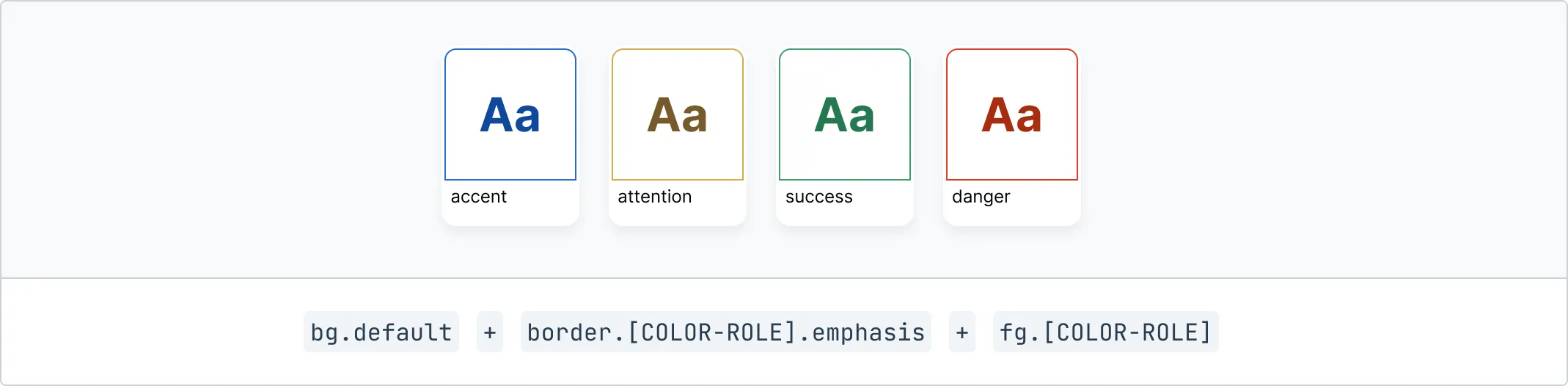Screen dimensions: 1568x386
Task: Click the plus sign before fg.[COLOR-ROLE]
Action: [x=962, y=332]
